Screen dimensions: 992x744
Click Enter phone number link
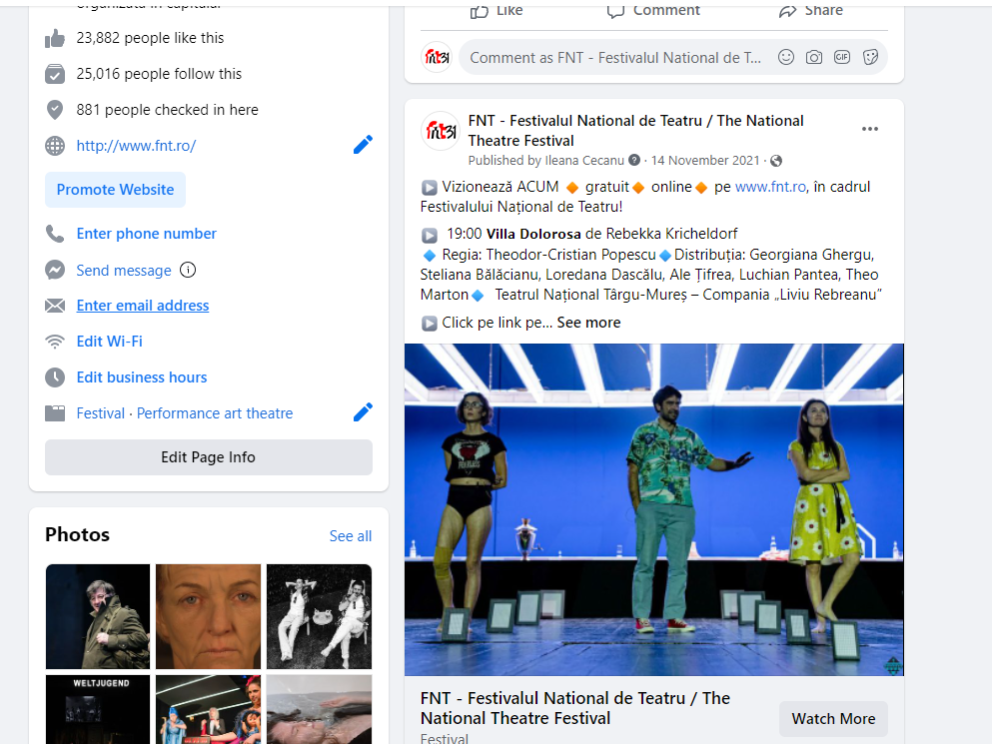tap(146, 233)
